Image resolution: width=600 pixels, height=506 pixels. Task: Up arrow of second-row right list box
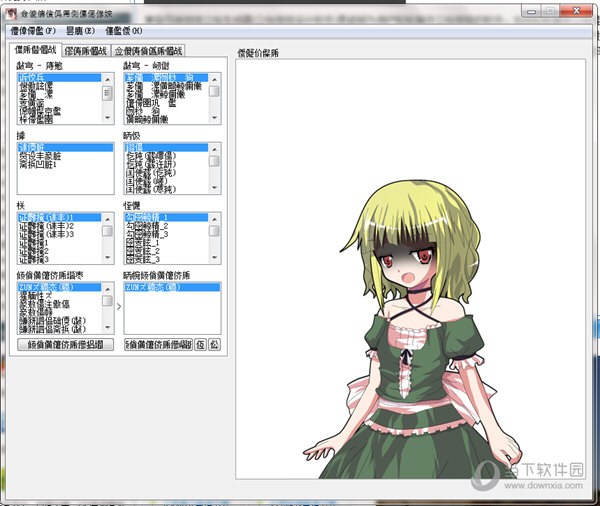coord(214,149)
